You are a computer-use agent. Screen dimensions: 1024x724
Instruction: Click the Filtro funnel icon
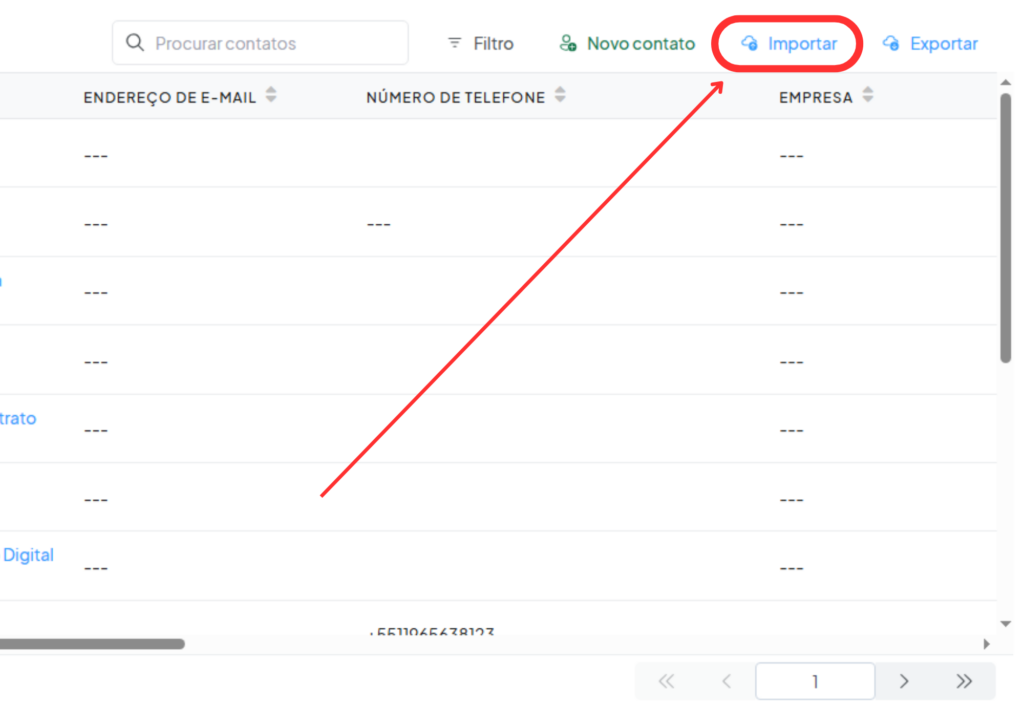point(455,44)
